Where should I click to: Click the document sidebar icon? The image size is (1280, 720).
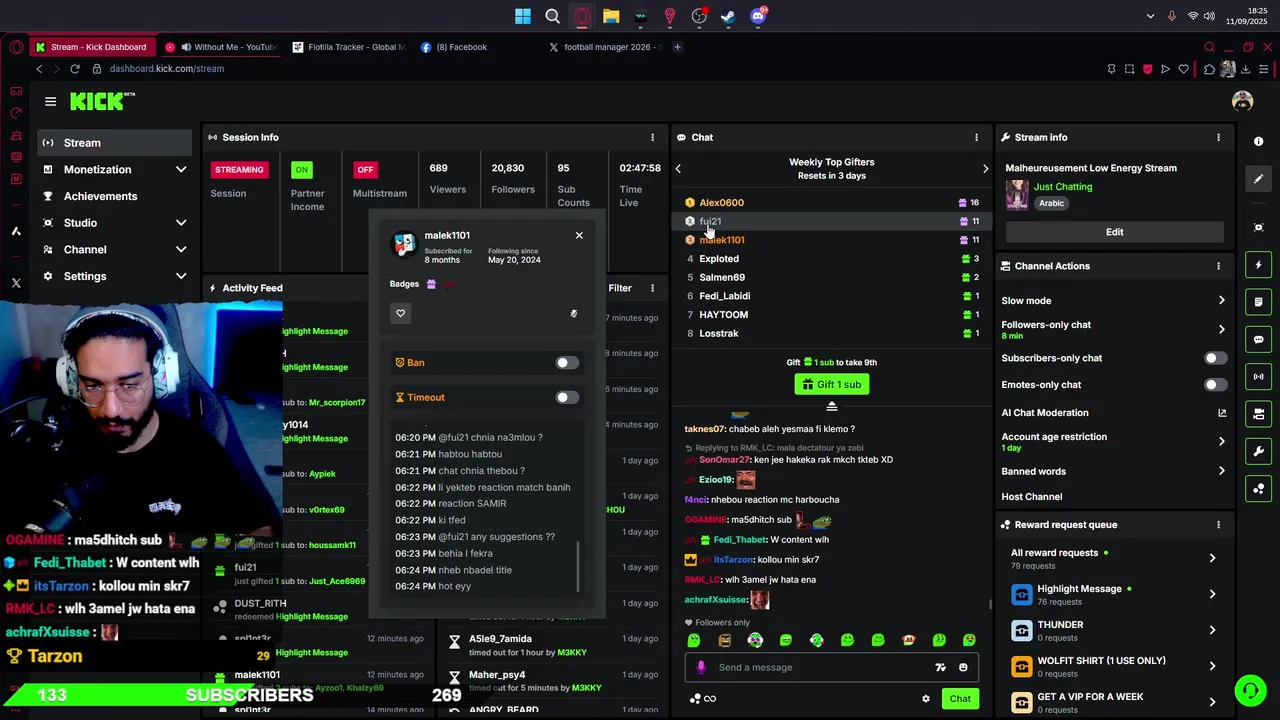click(1259, 302)
